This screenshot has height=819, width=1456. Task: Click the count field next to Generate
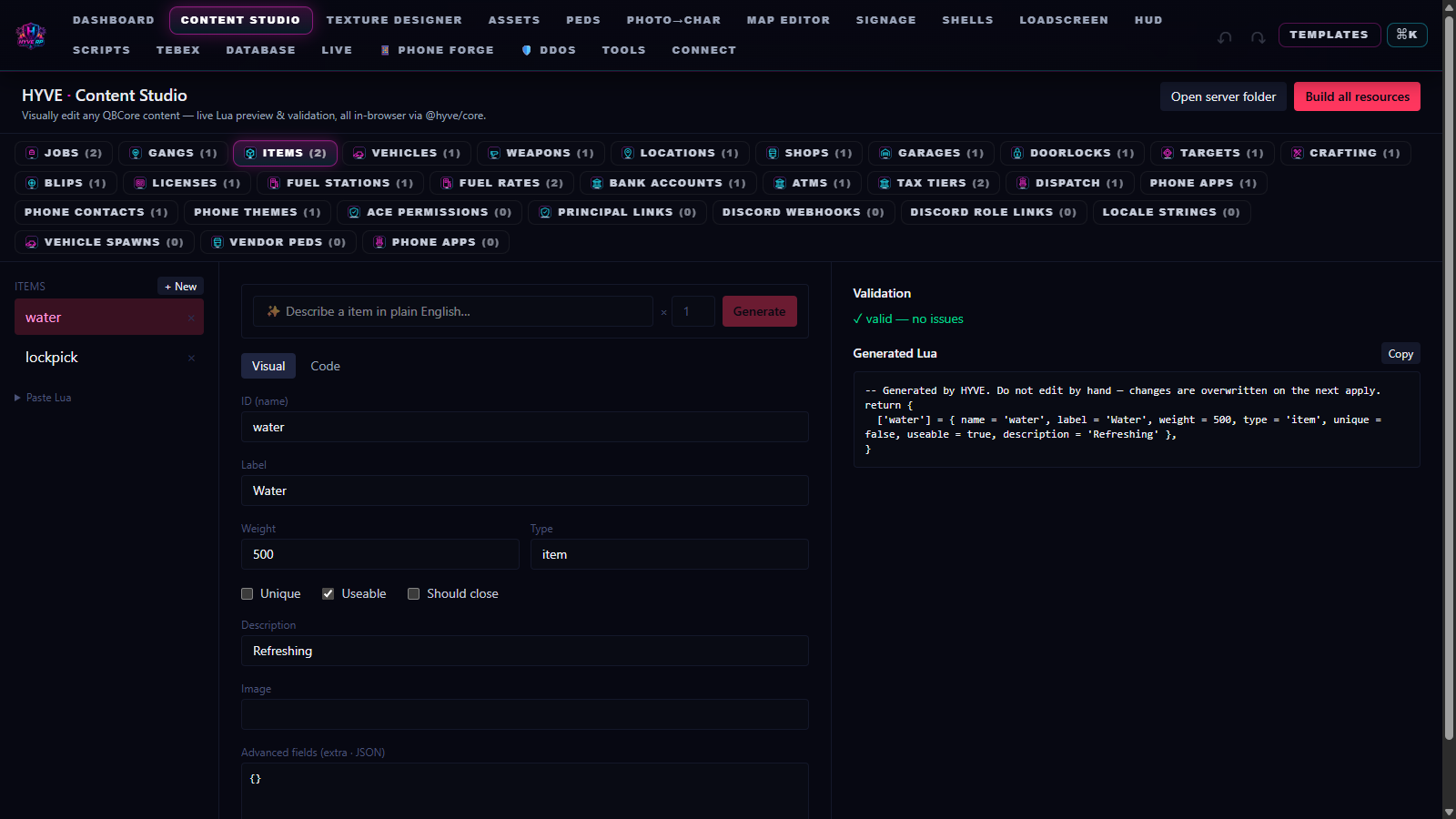pyautogui.click(x=693, y=311)
